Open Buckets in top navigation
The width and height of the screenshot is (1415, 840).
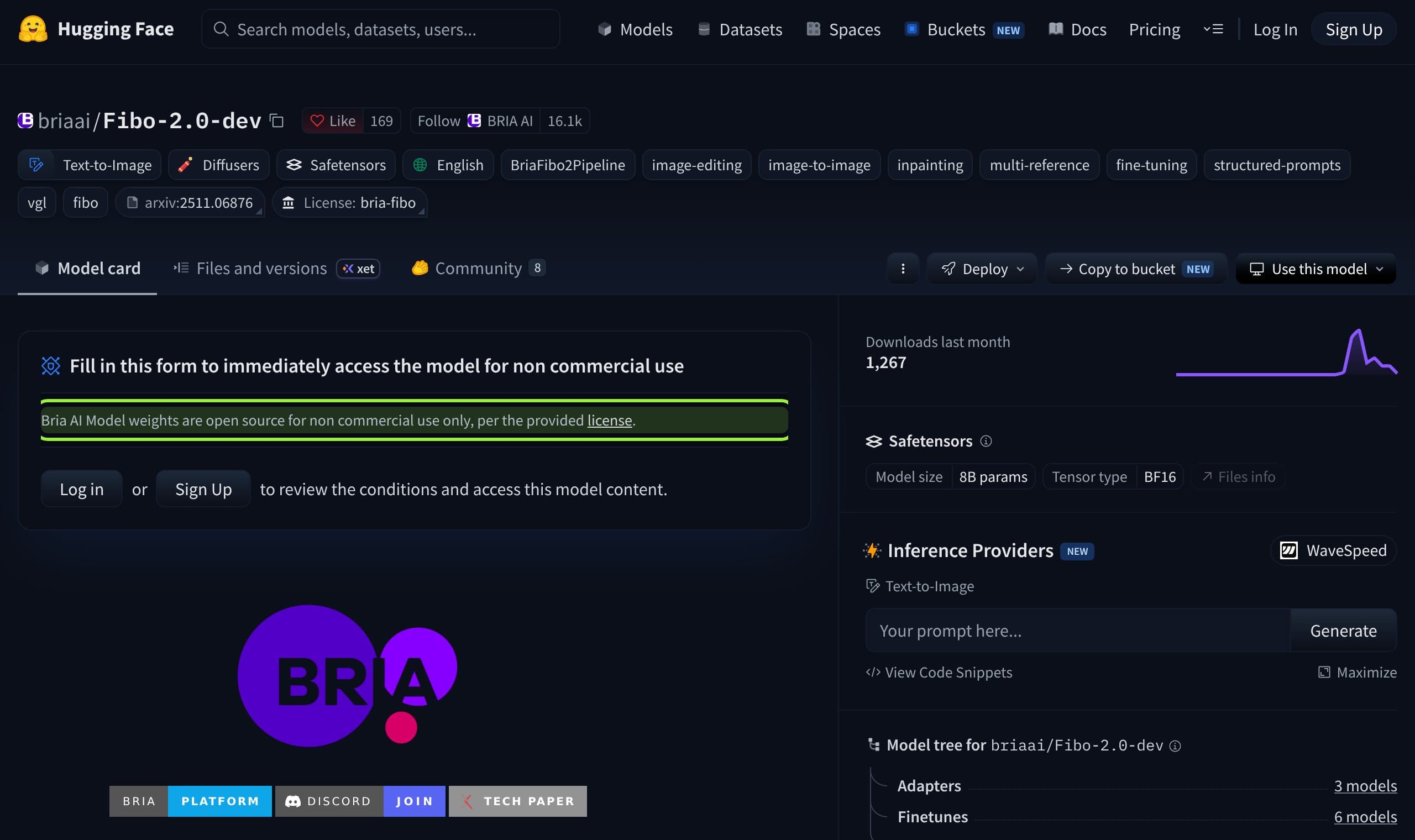(x=965, y=29)
